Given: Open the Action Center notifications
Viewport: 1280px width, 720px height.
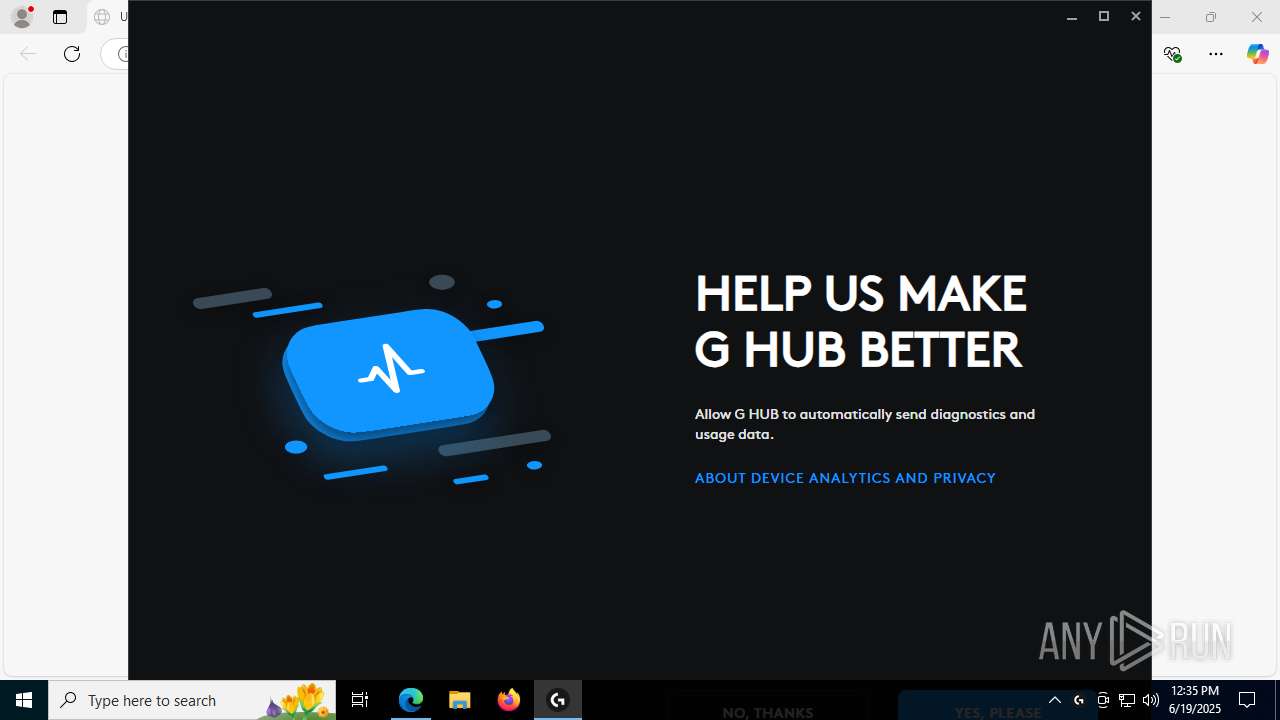Looking at the screenshot, I should point(1248,700).
